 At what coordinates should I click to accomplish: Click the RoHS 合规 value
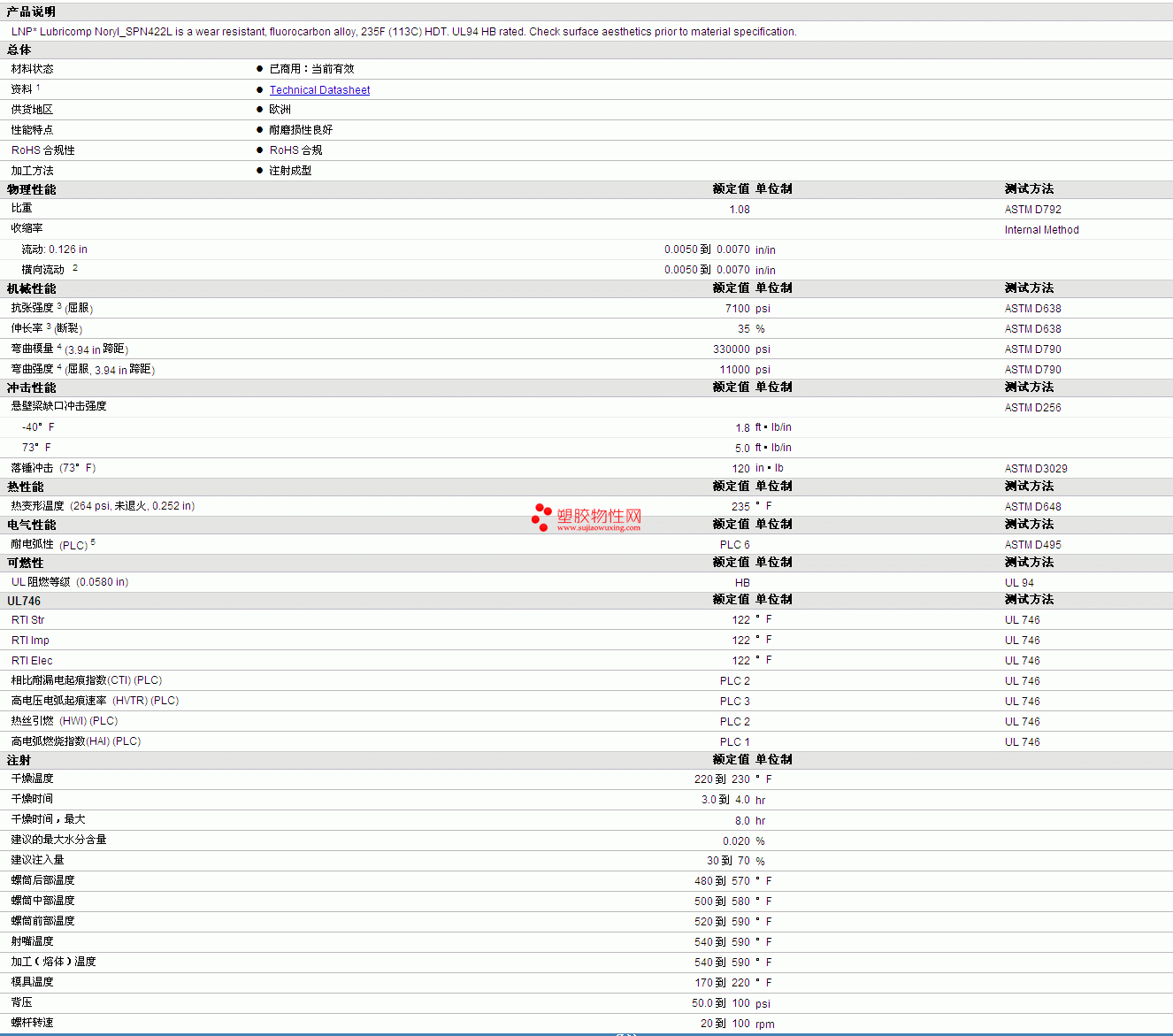(295, 150)
